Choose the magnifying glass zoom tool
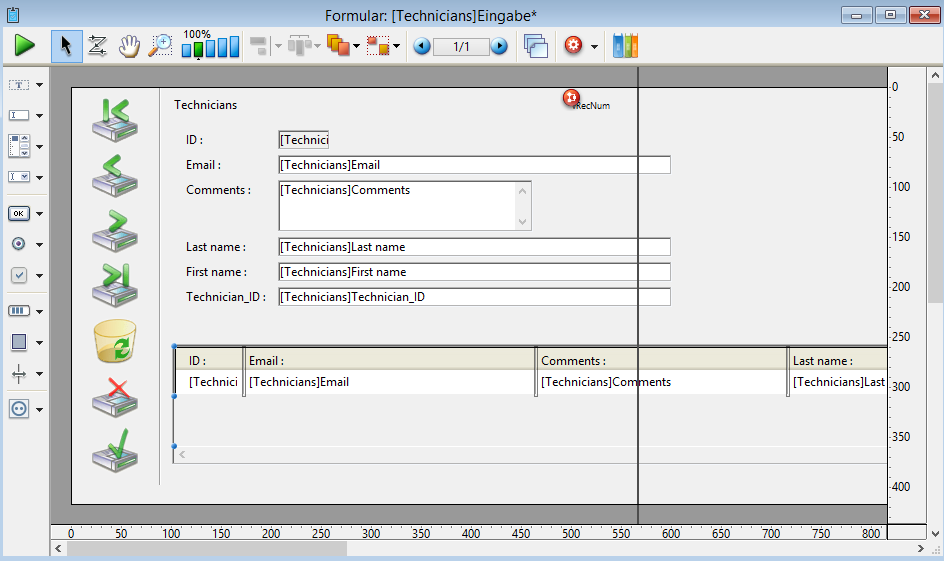The image size is (944, 561). click(160, 45)
